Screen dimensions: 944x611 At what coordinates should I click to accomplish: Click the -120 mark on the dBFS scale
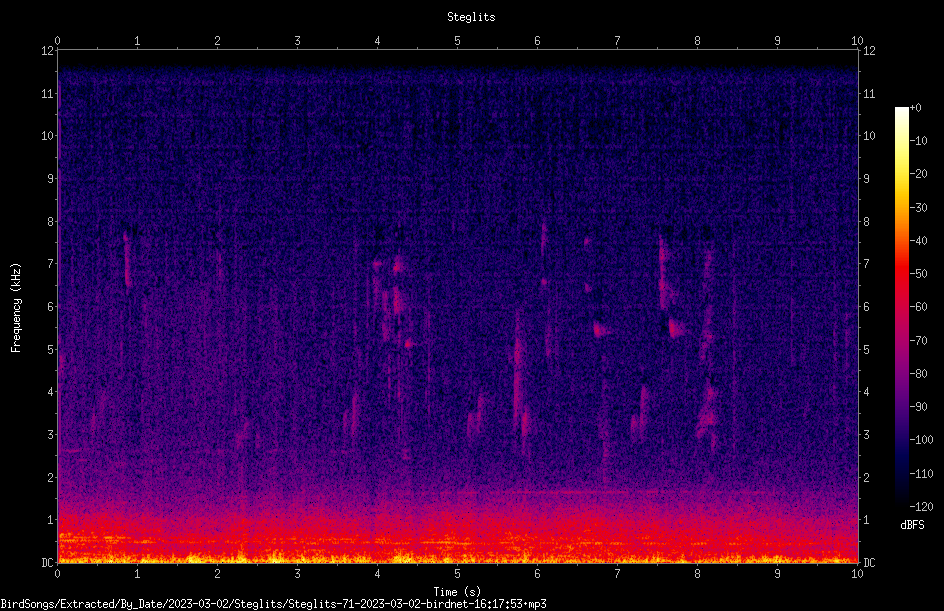(x=921, y=506)
